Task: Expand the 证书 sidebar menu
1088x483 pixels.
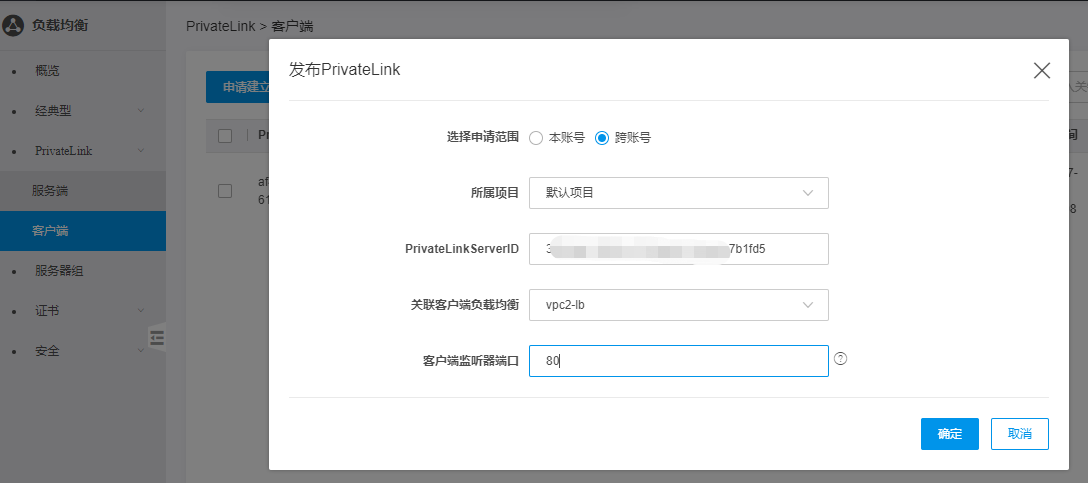Action: click(x=83, y=311)
